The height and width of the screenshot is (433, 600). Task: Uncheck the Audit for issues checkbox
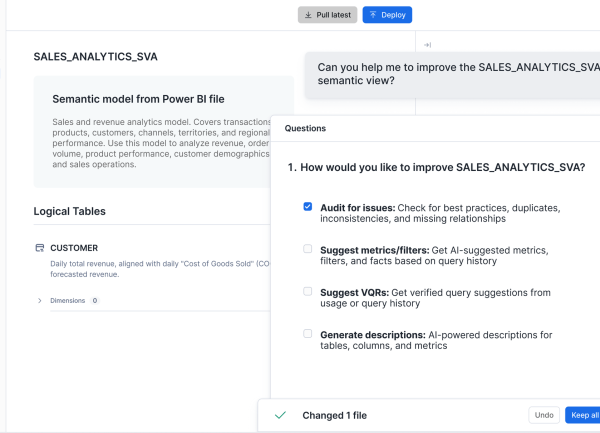(x=308, y=207)
